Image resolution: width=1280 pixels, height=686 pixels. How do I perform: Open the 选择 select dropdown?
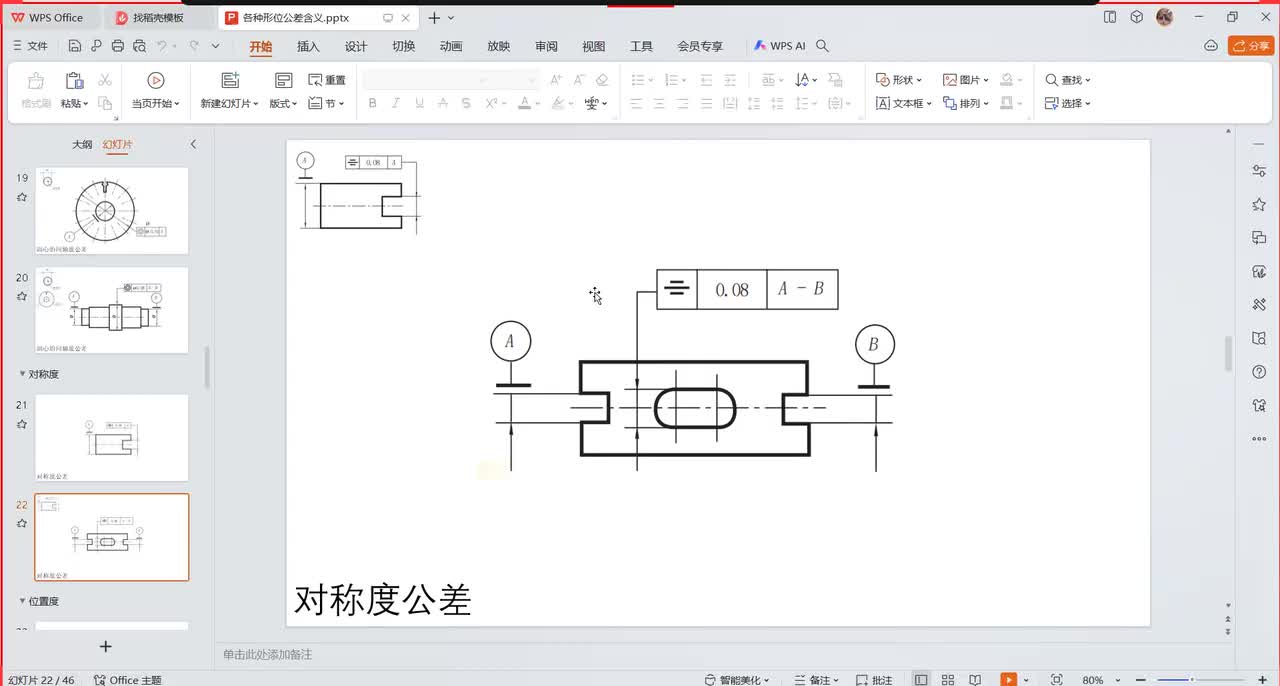pos(1068,103)
